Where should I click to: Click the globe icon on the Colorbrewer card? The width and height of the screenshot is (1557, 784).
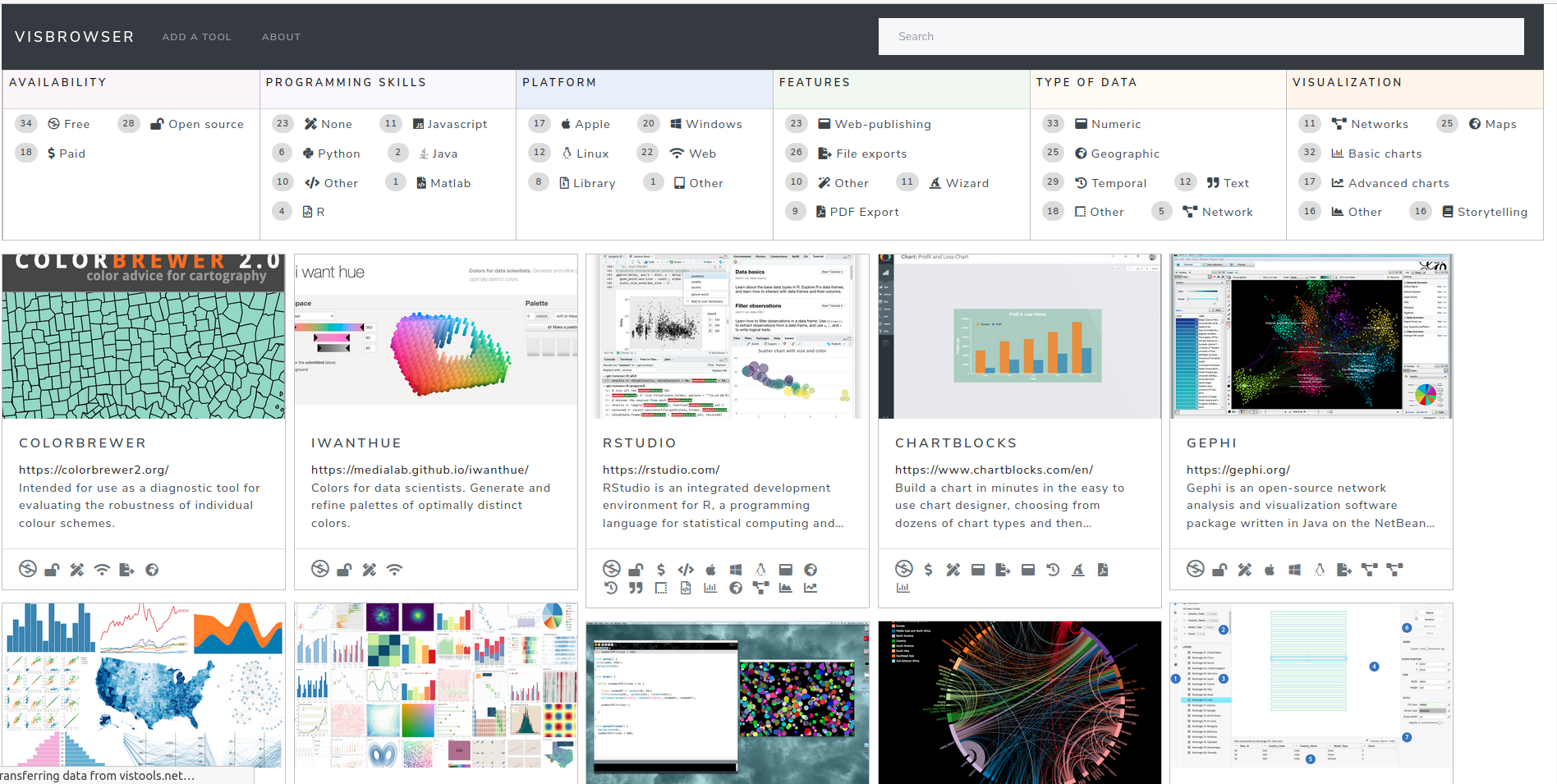tap(152, 569)
